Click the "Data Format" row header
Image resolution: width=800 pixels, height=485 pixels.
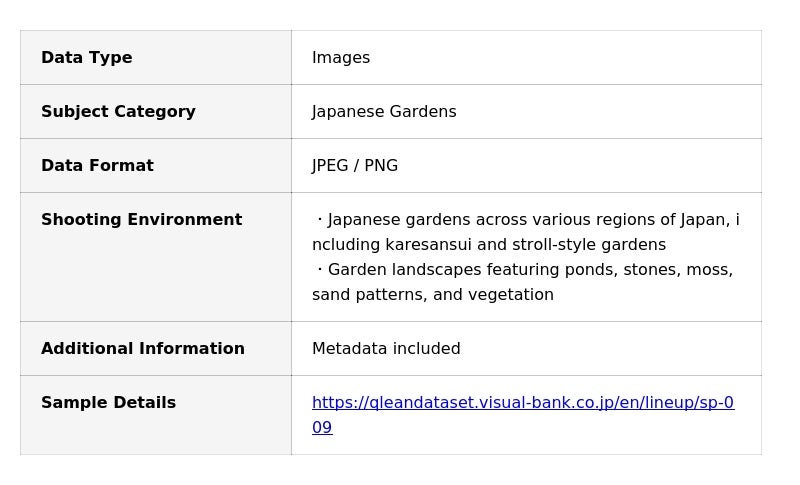tap(97, 166)
